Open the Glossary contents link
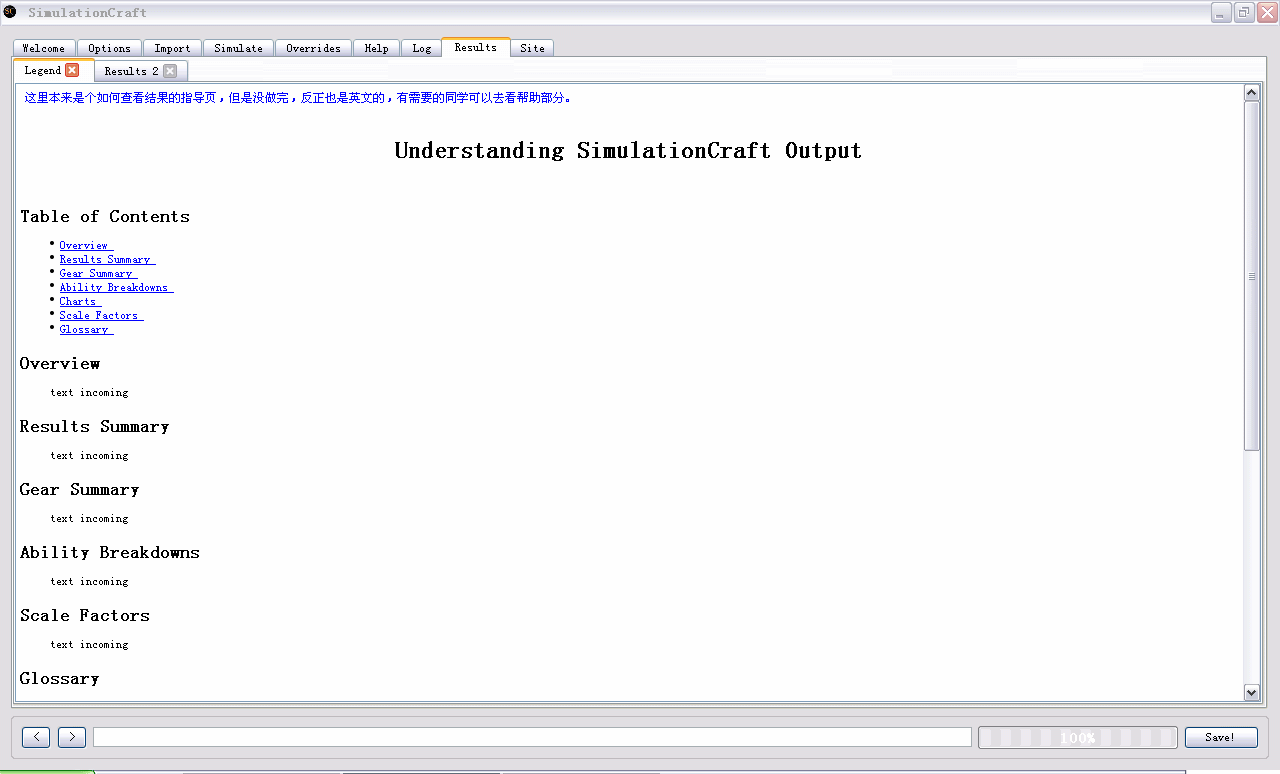 click(86, 329)
